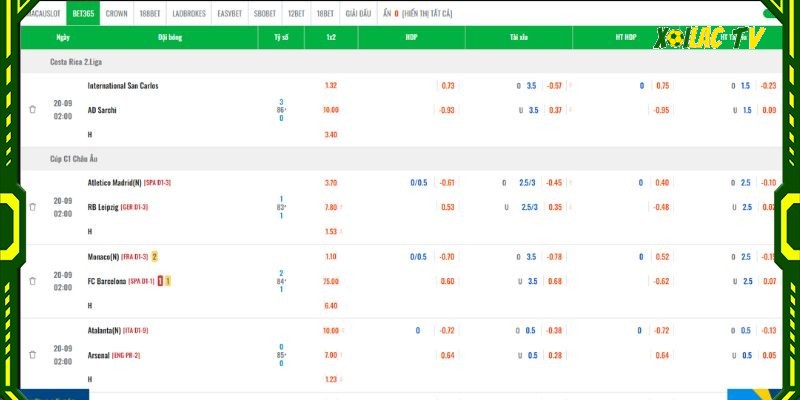This screenshot has height=400, width=800.
Task: Select the LADBROKES tab
Action: [189, 14]
